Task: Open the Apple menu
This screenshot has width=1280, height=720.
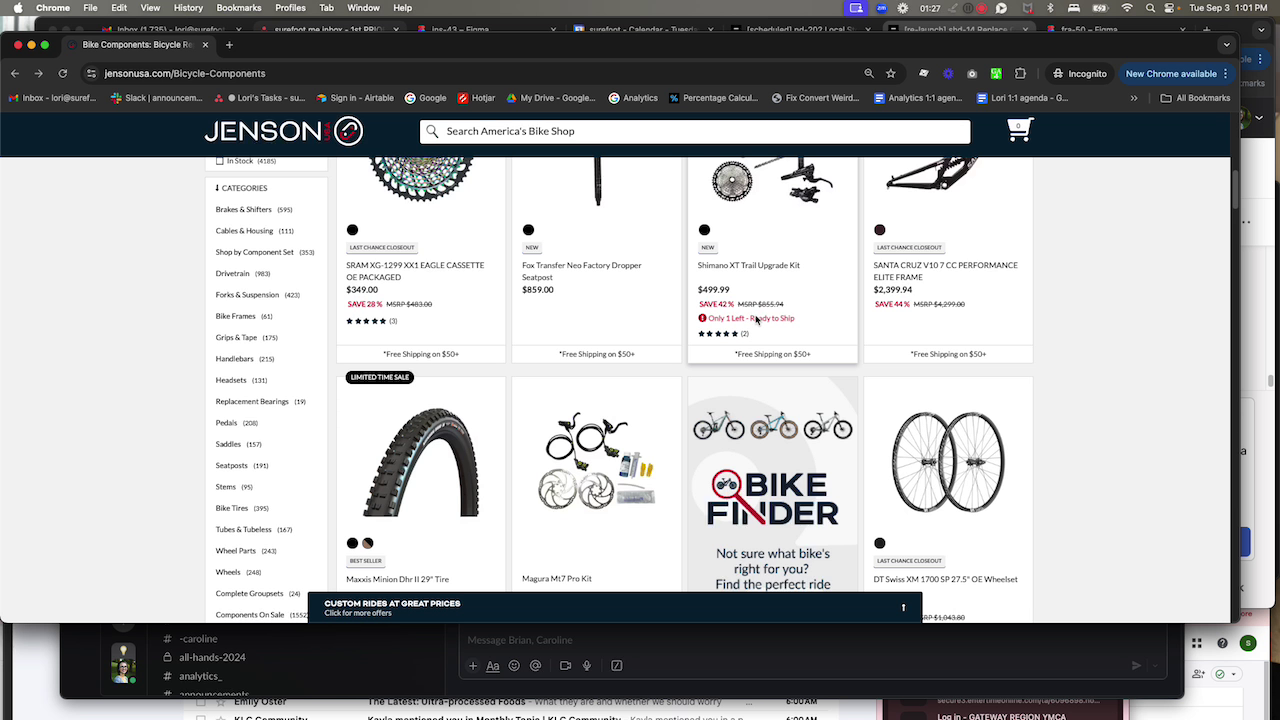Action: click(17, 8)
